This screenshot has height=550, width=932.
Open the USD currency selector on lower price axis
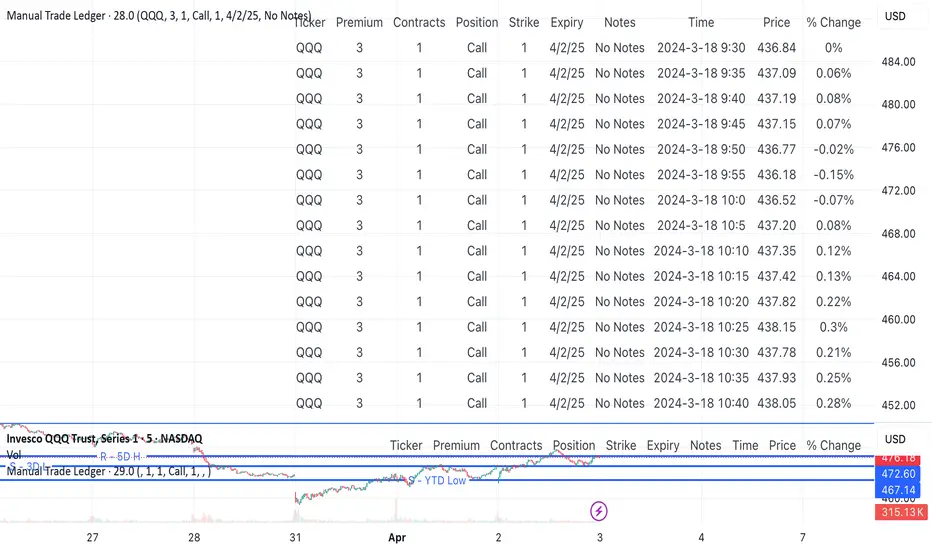[x=896, y=440]
